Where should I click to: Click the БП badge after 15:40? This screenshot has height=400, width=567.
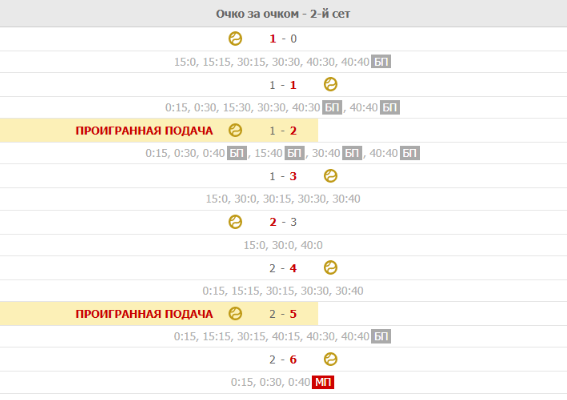294,153
